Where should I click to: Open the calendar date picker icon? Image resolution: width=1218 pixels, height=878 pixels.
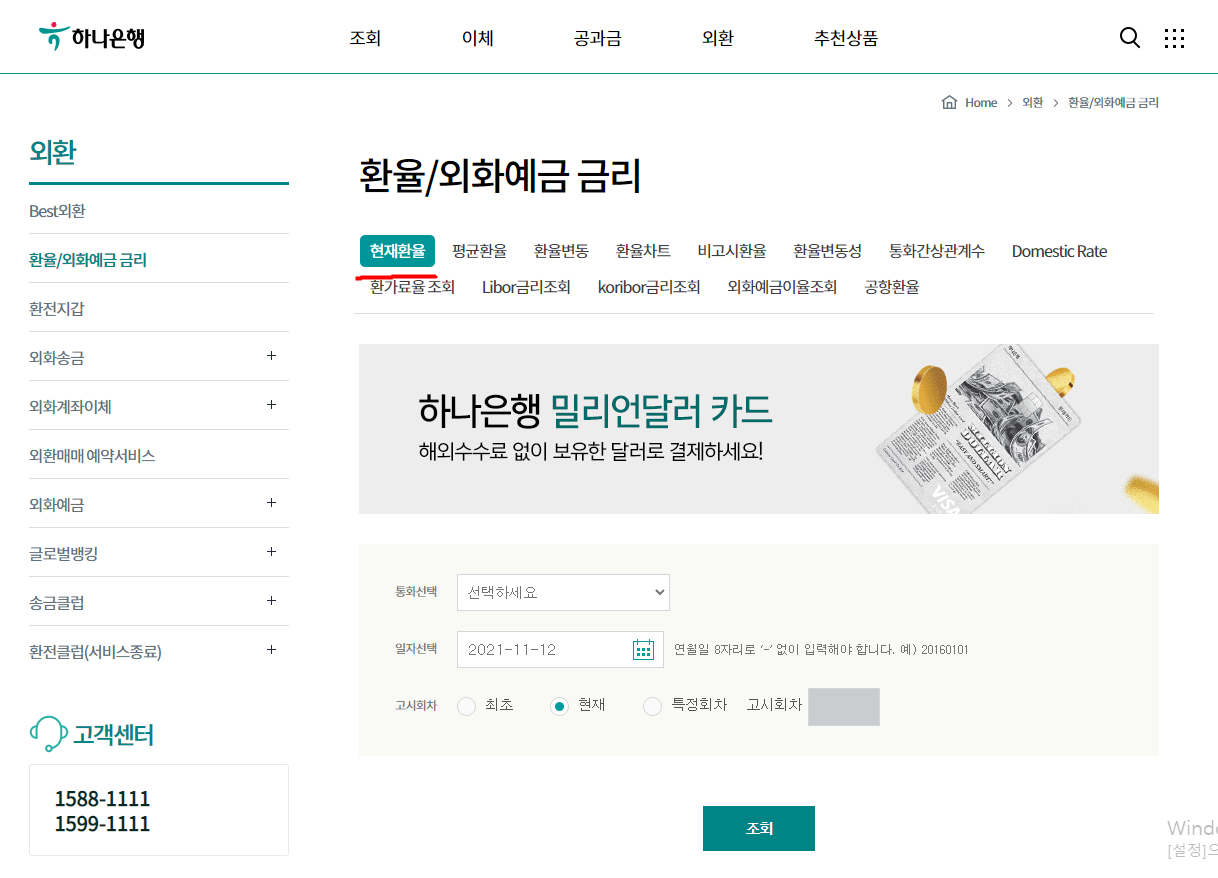[643, 650]
